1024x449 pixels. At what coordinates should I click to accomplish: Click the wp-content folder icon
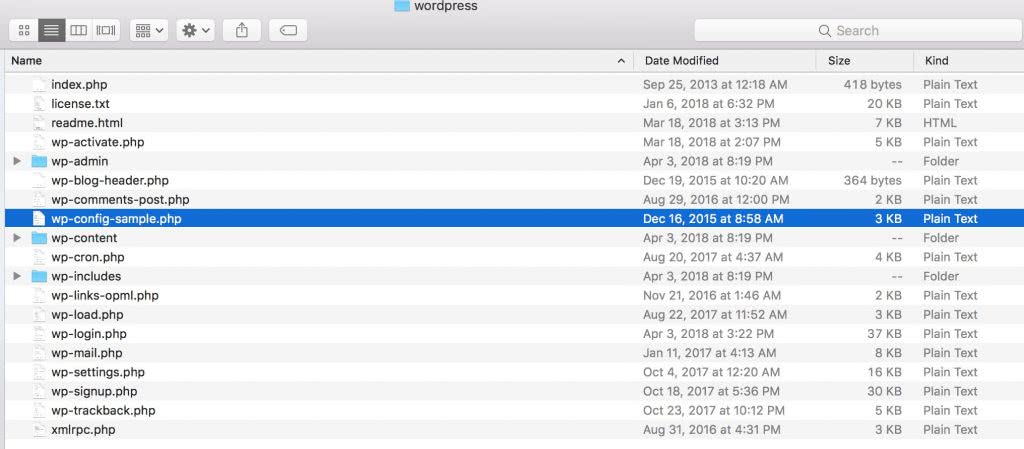[x=39, y=238]
